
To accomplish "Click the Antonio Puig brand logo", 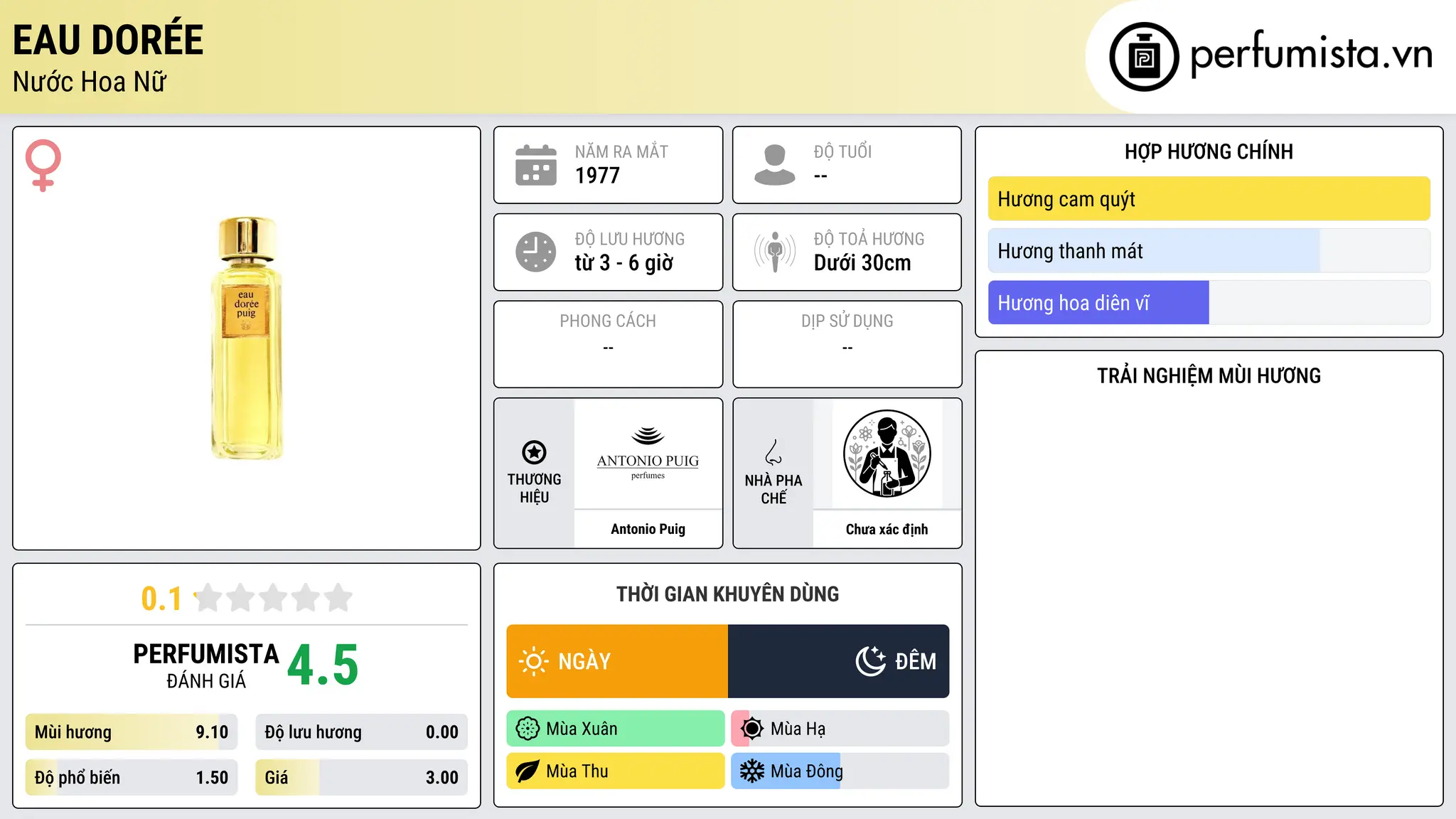I will [648, 454].
